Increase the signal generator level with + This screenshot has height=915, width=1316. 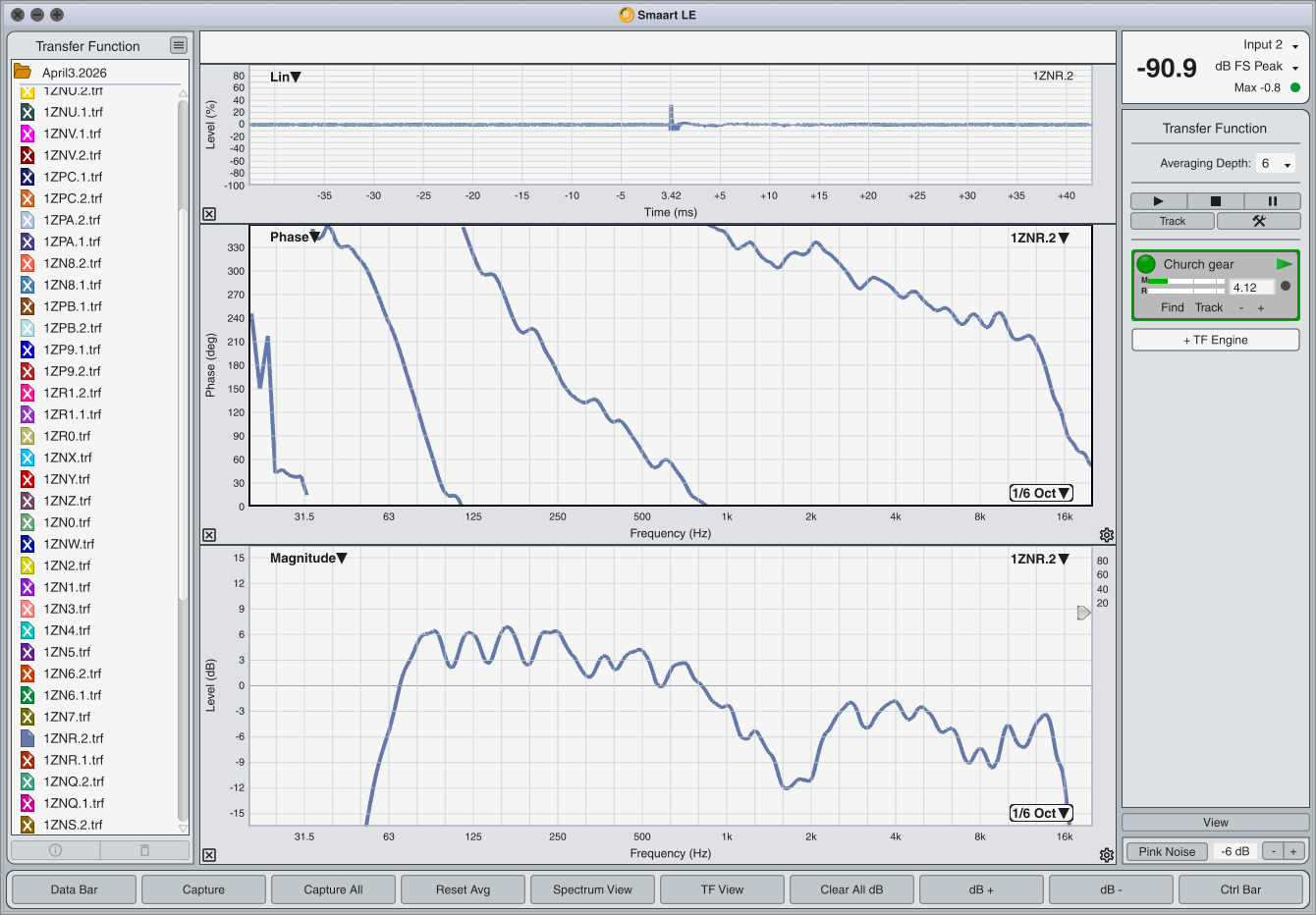1293,851
